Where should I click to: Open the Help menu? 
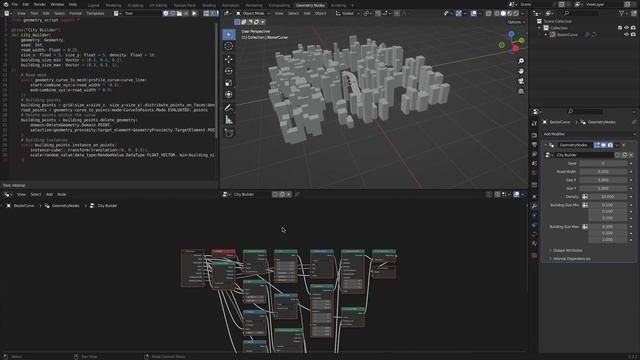pyautogui.click(x=73, y=4)
